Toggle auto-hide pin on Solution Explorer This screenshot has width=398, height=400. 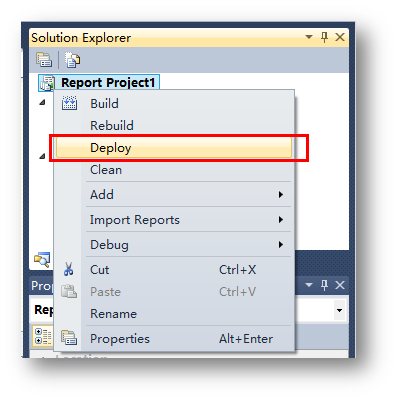(324, 37)
